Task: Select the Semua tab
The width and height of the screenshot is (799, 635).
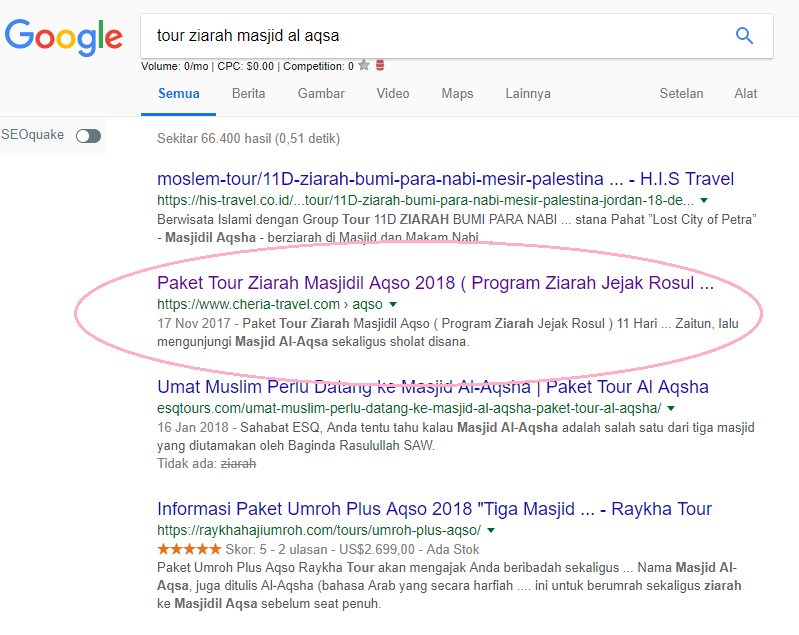Action: (178, 94)
